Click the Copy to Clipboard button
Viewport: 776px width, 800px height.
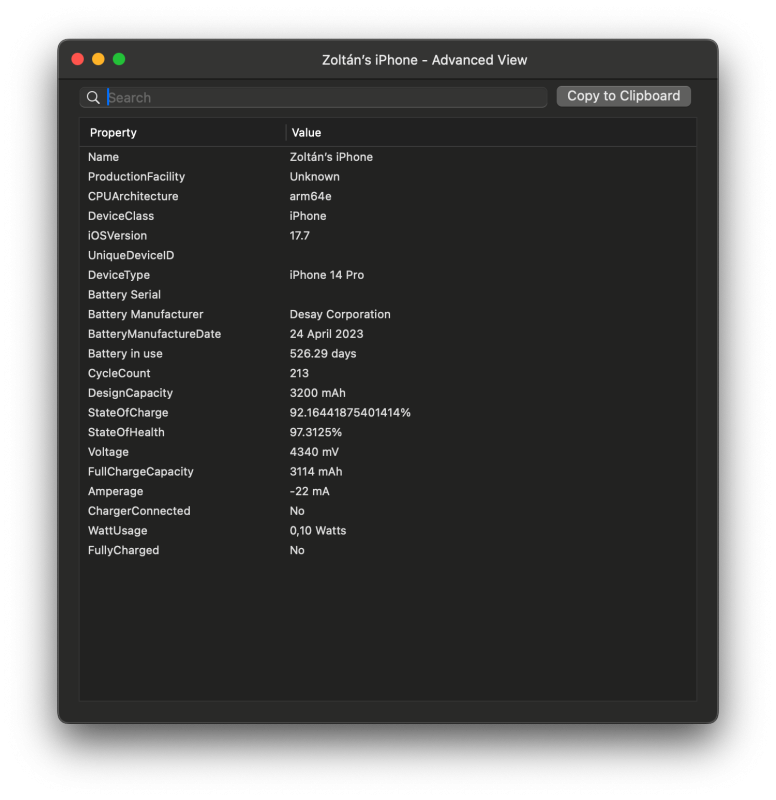coord(623,96)
